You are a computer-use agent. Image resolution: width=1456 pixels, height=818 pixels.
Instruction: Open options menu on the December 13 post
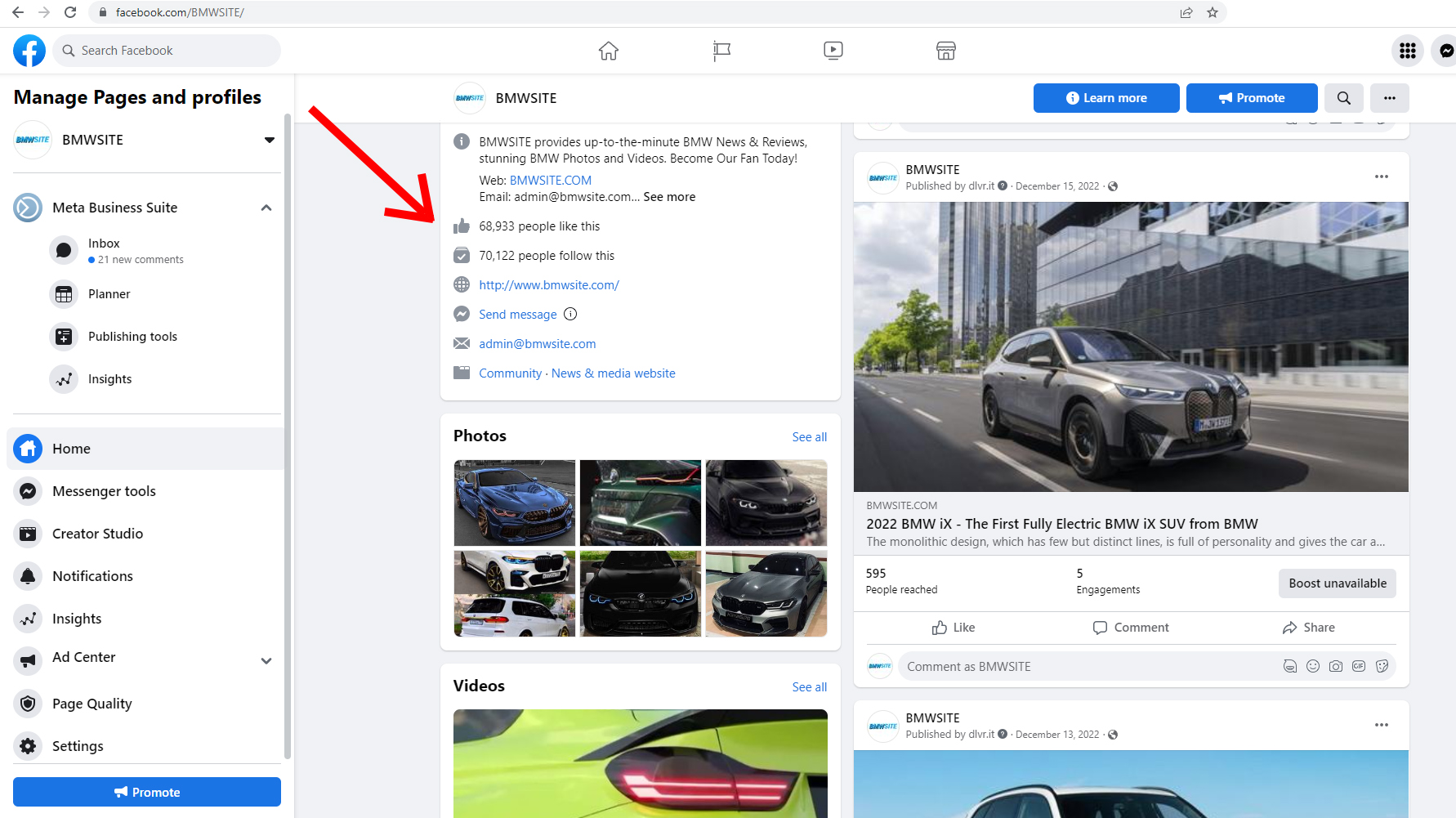1382,725
